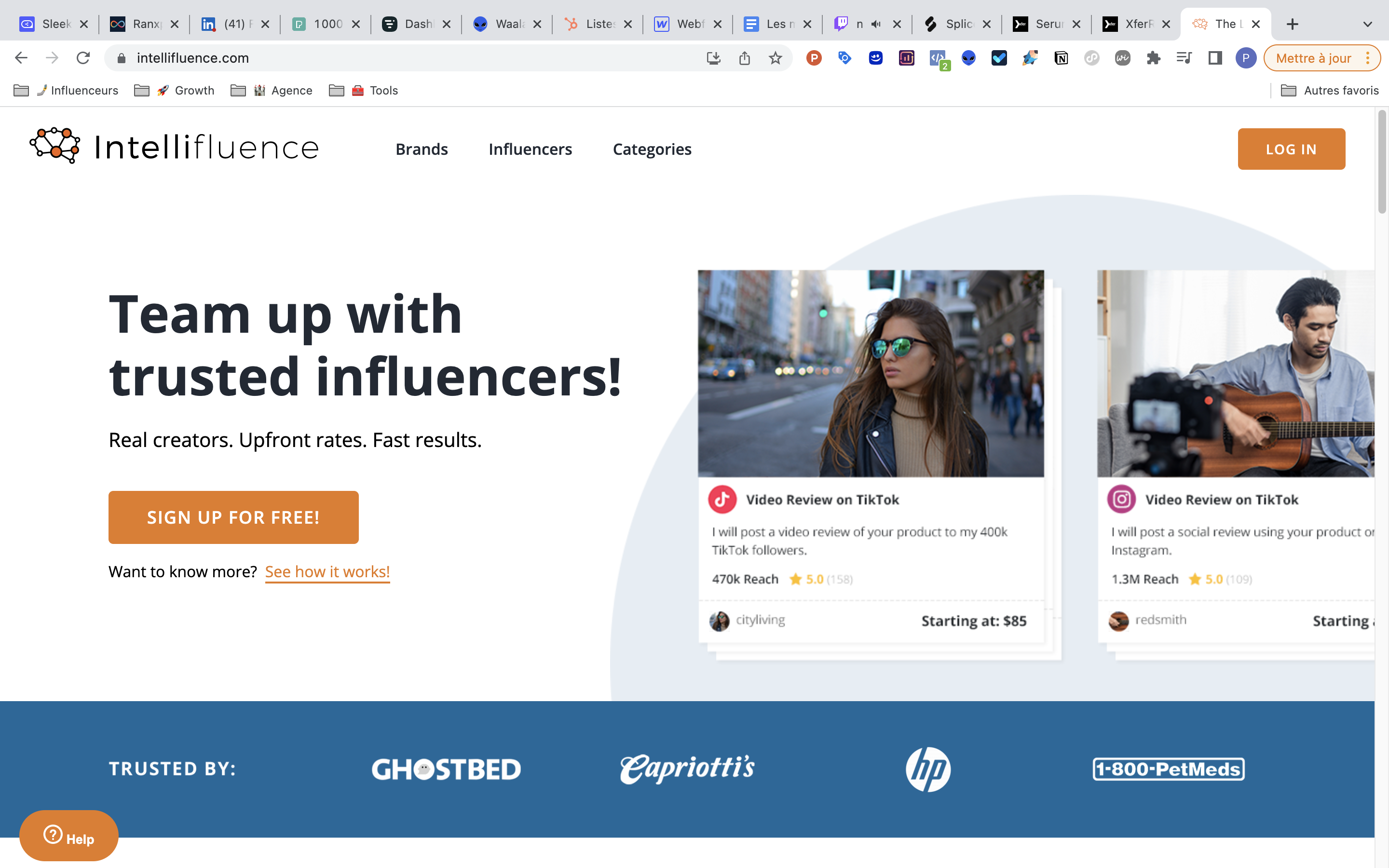Screen dimensions: 1389x868
Task: Open the Notion extension icon
Action: pos(1061,58)
